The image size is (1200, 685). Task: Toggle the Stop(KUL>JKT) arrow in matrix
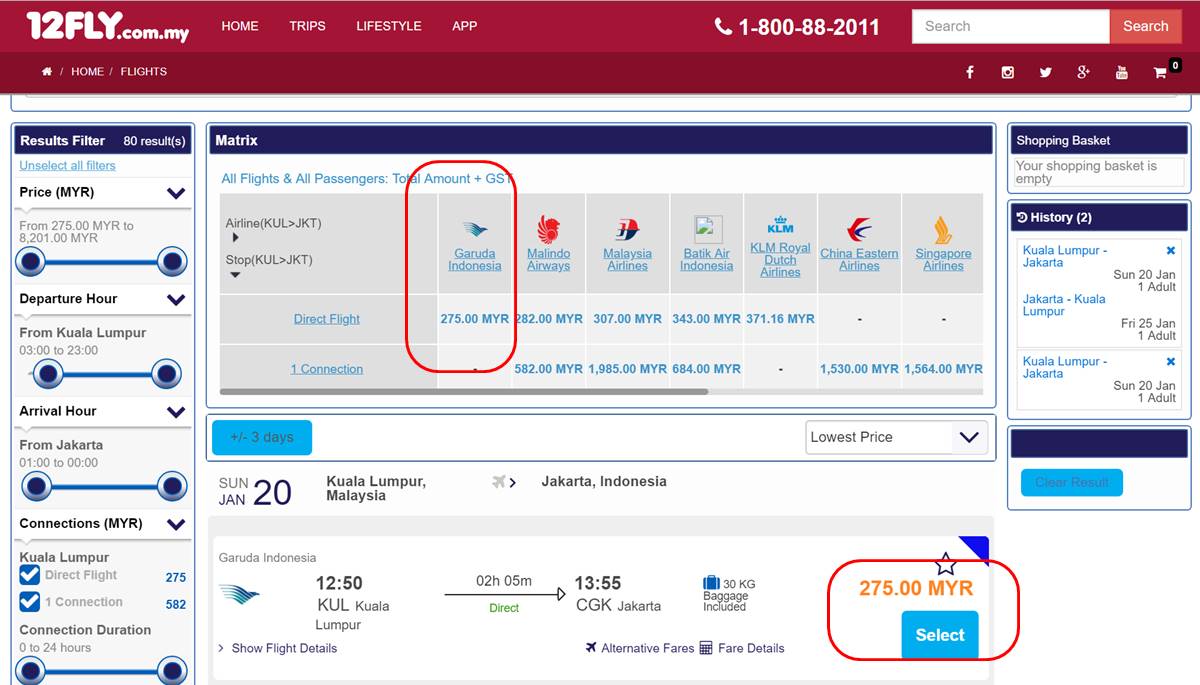pyautogui.click(x=236, y=275)
